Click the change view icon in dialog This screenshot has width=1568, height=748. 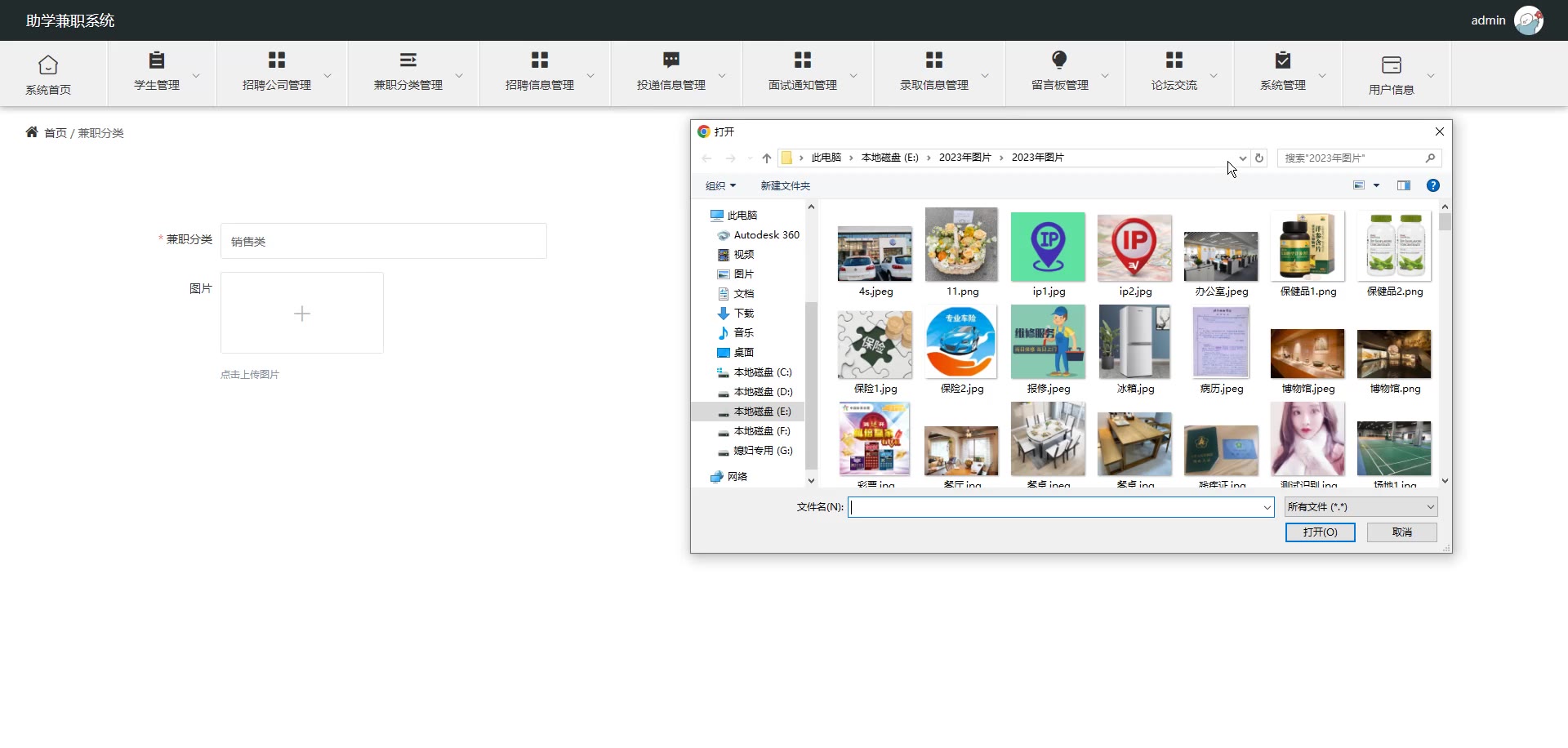click(x=1359, y=185)
